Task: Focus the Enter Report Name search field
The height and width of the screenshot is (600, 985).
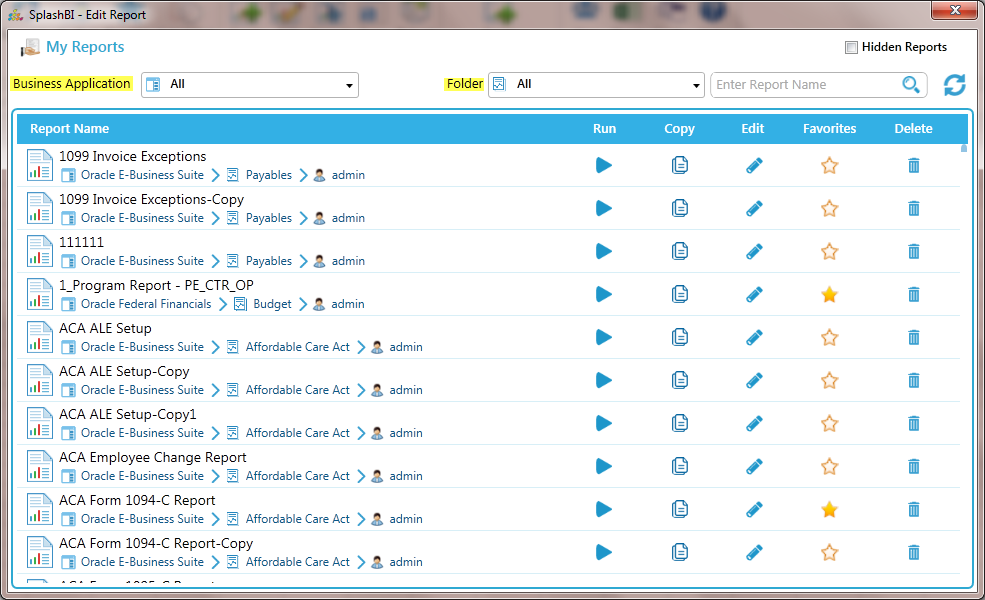Action: [x=805, y=85]
